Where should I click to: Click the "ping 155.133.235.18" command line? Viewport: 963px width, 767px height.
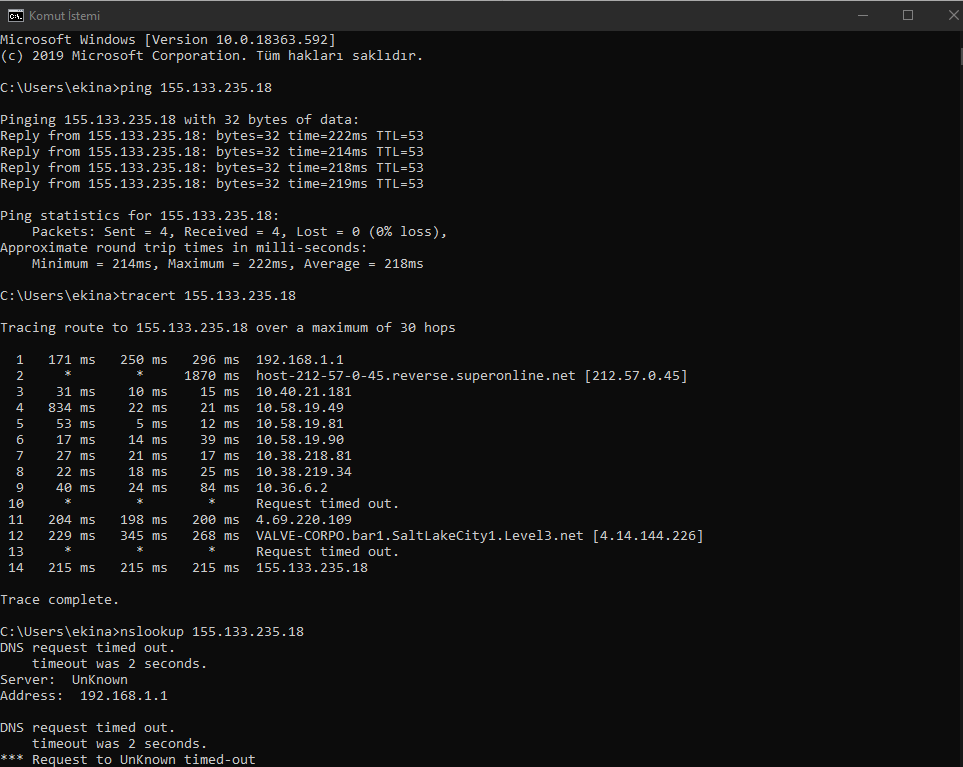195,88
